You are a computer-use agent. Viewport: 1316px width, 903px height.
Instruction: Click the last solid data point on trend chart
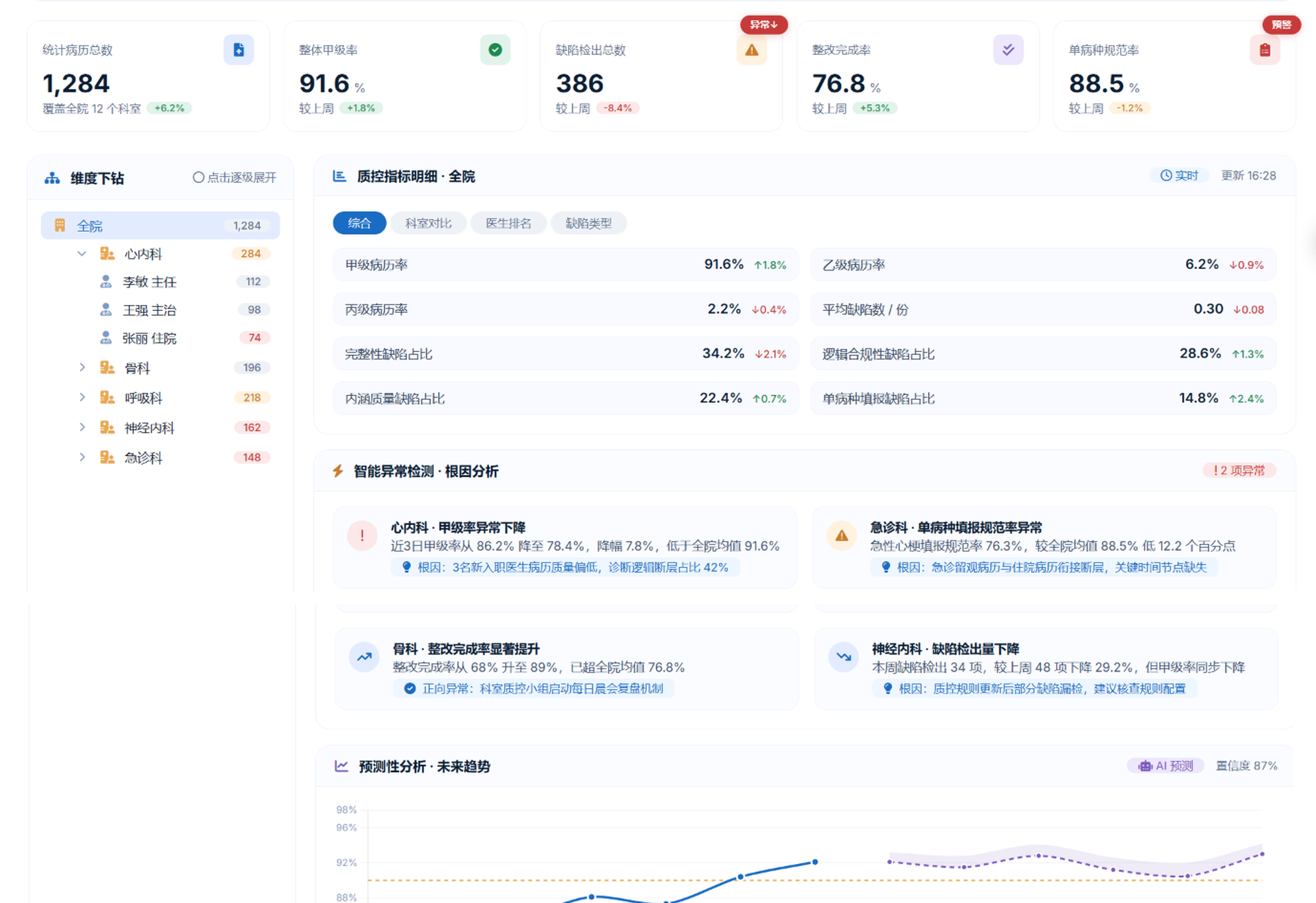pyautogui.click(x=815, y=862)
